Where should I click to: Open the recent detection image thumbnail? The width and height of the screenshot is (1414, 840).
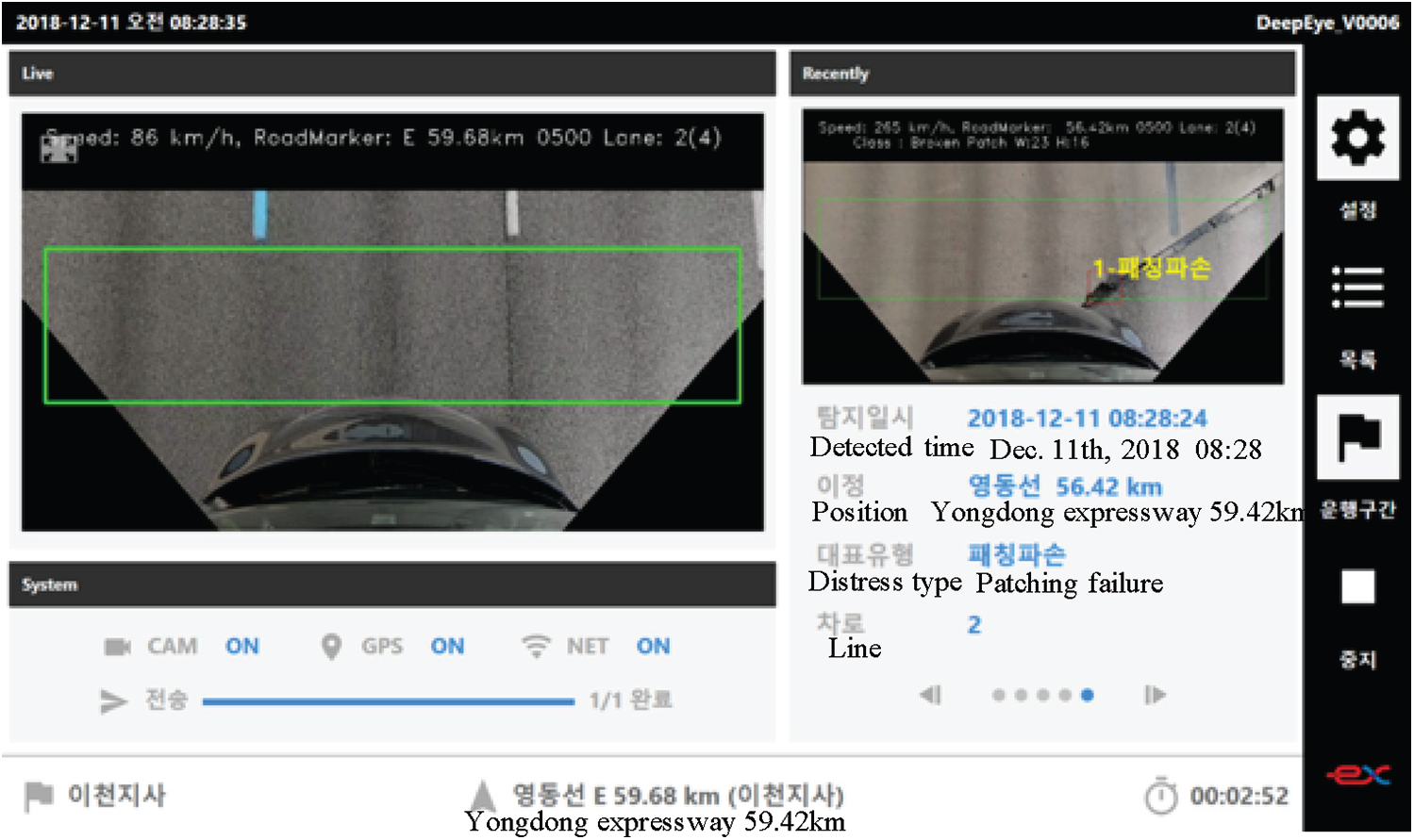[x=1042, y=247]
